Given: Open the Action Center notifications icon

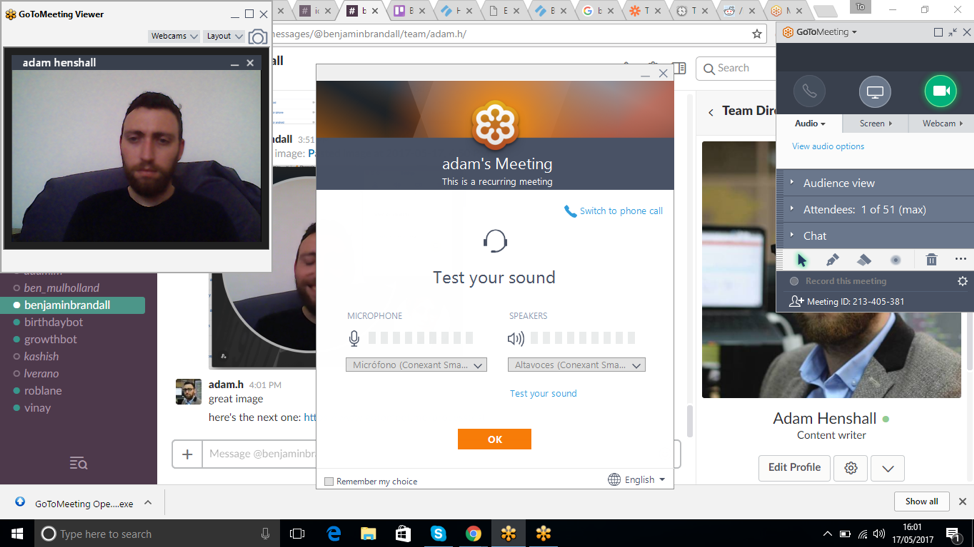Looking at the screenshot, I should (x=953, y=533).
